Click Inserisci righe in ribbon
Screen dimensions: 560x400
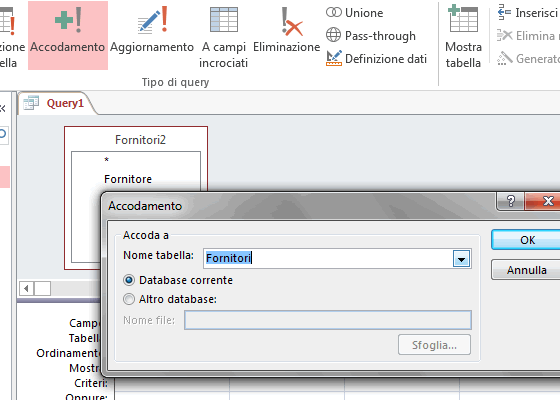coord(528,13)
